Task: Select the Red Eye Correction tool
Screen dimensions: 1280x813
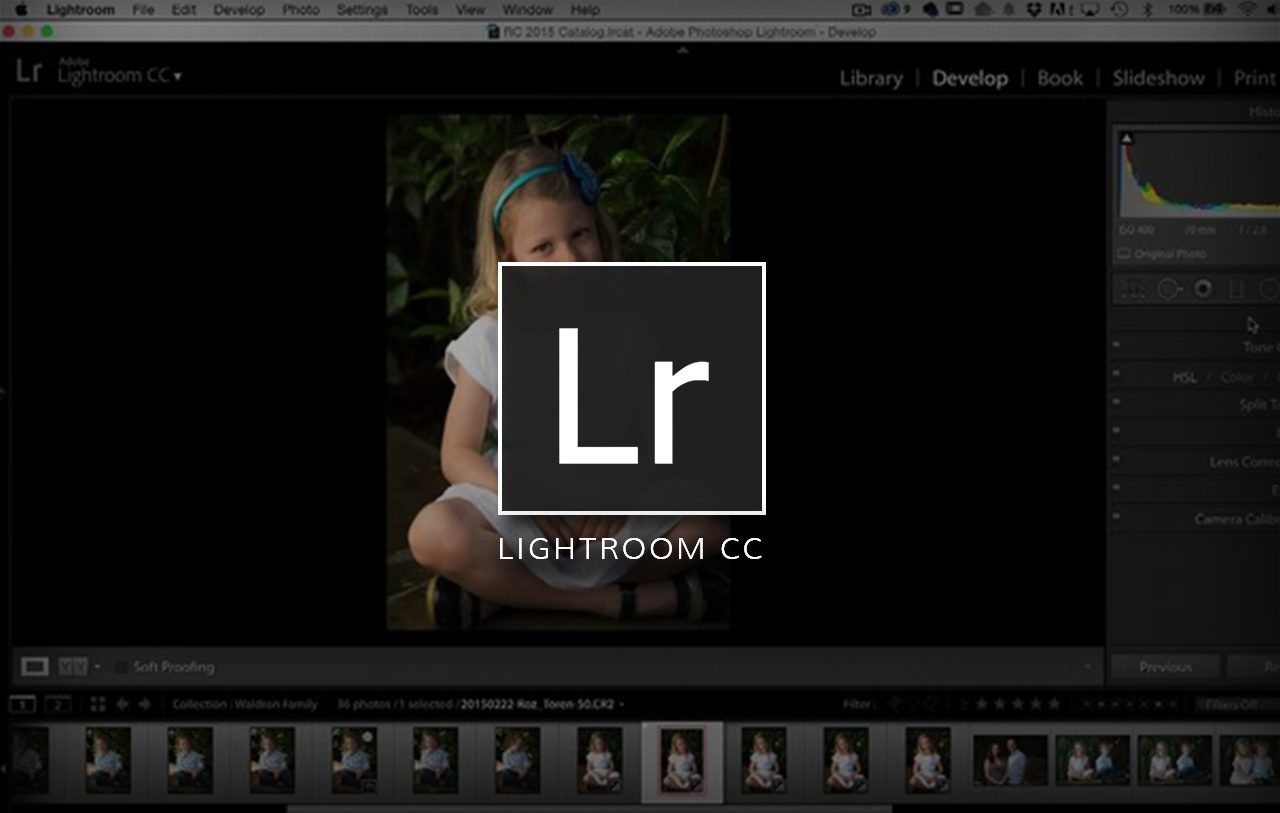Action: (x=1203, y=289)
